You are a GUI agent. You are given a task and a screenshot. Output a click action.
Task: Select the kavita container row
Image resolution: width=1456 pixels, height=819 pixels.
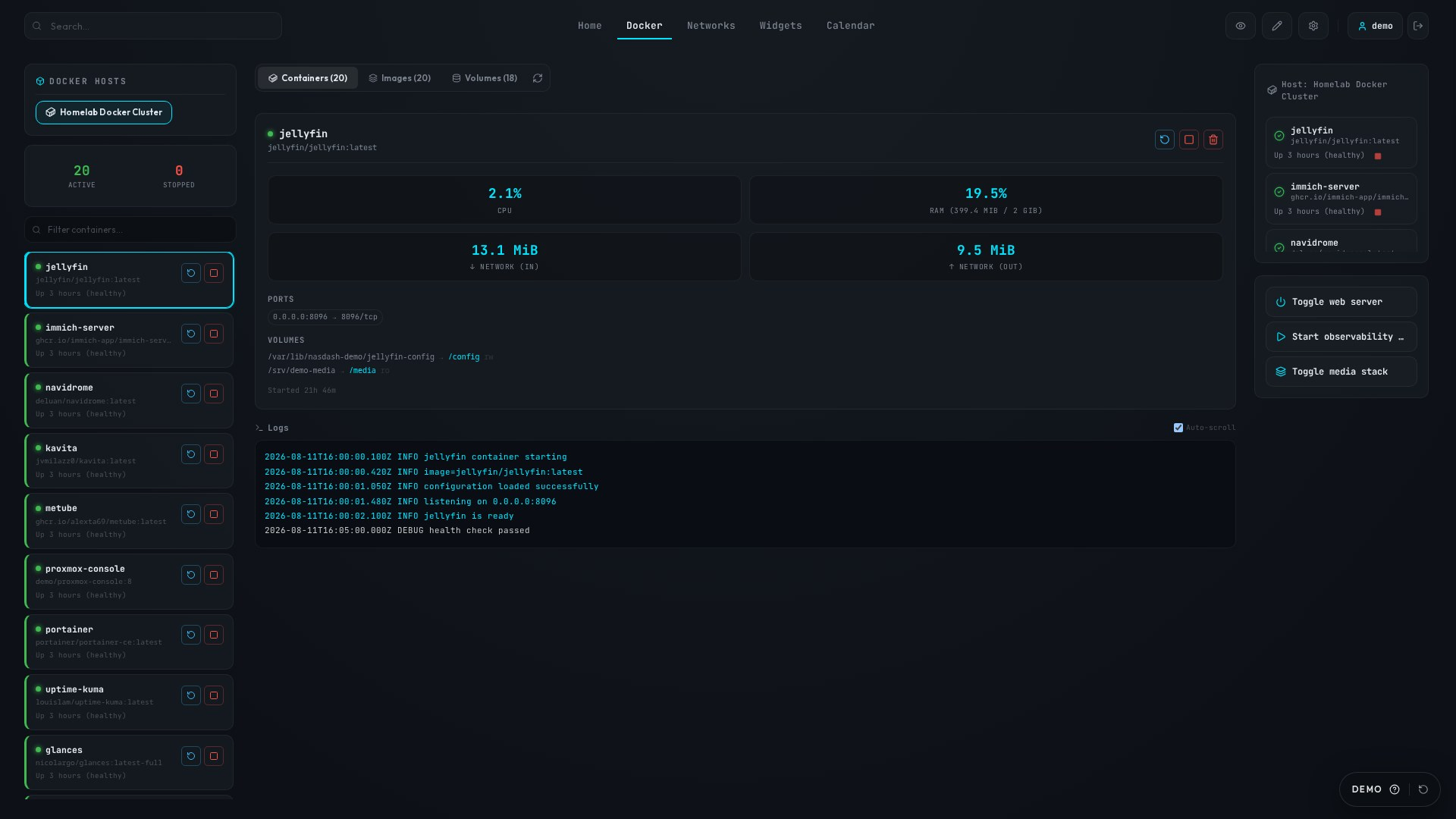[129, 460]
